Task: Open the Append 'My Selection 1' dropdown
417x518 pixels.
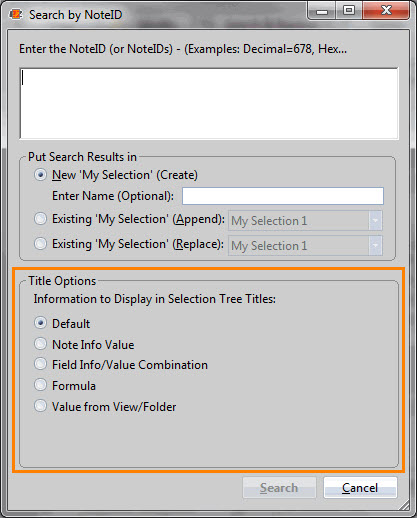Action: pos(305,221)
